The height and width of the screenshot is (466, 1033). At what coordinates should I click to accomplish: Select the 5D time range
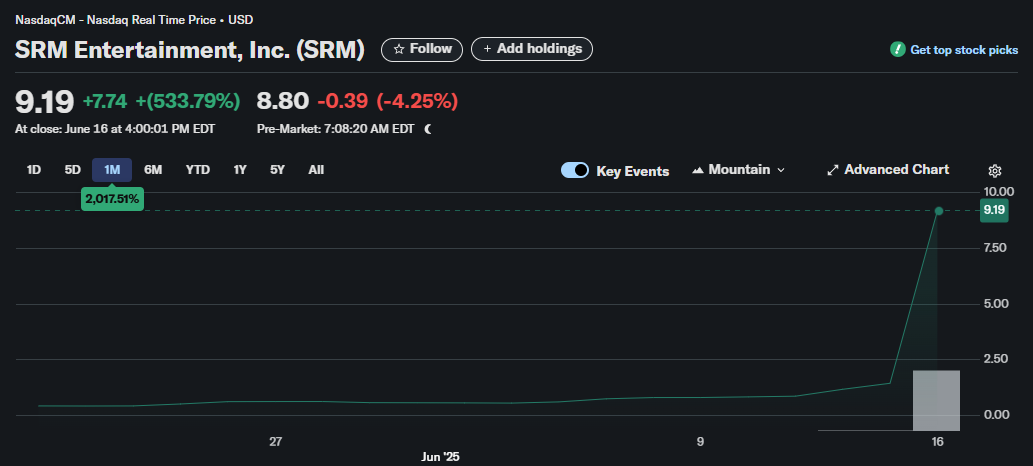tap(72, 170)
